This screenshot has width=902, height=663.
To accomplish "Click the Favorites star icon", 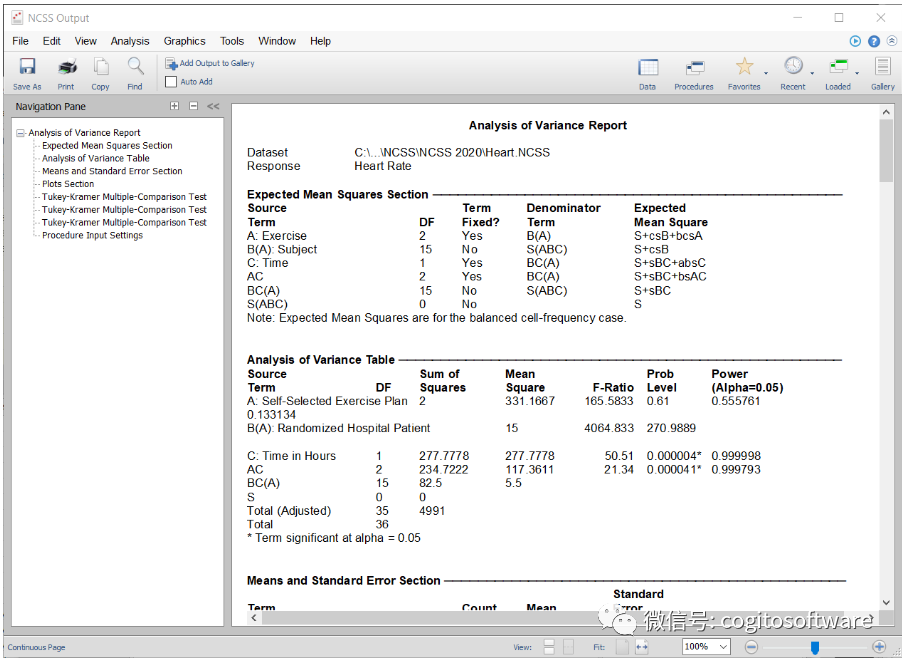I will point(744,67).
